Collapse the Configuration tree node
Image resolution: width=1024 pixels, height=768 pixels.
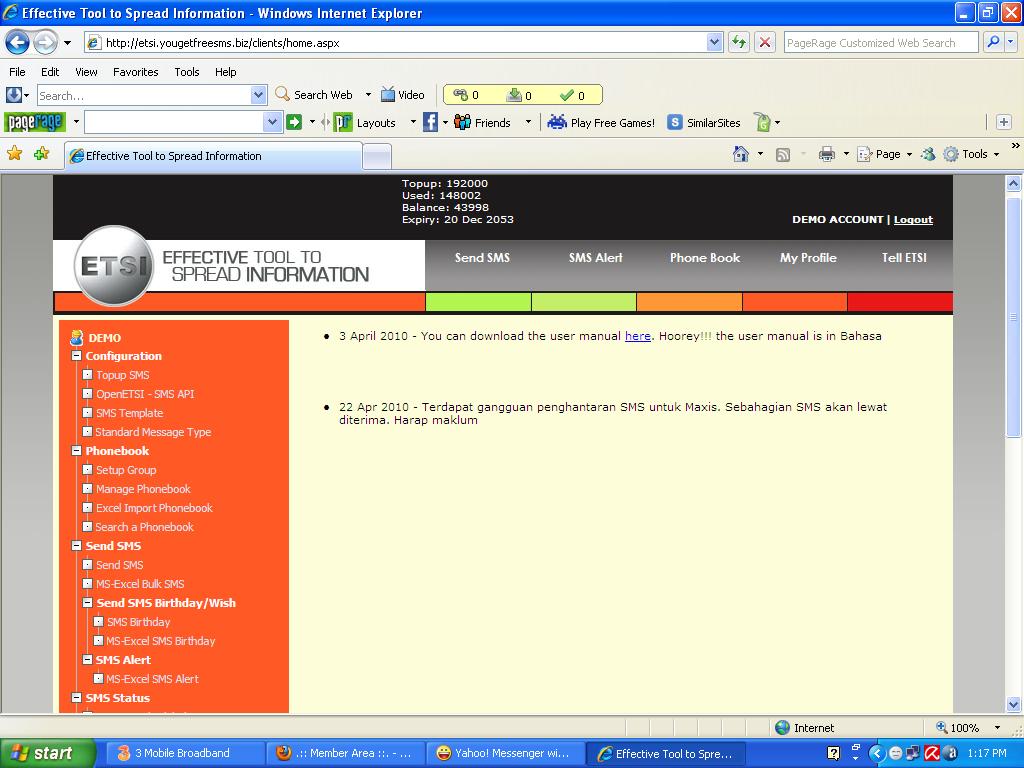click(76, 356)
